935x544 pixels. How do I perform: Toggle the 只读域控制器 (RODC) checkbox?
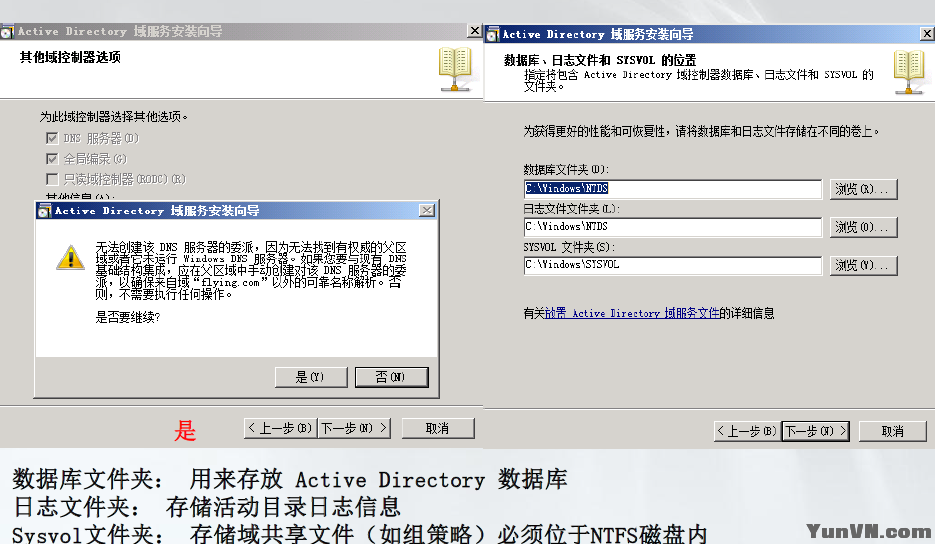(52, 179)
